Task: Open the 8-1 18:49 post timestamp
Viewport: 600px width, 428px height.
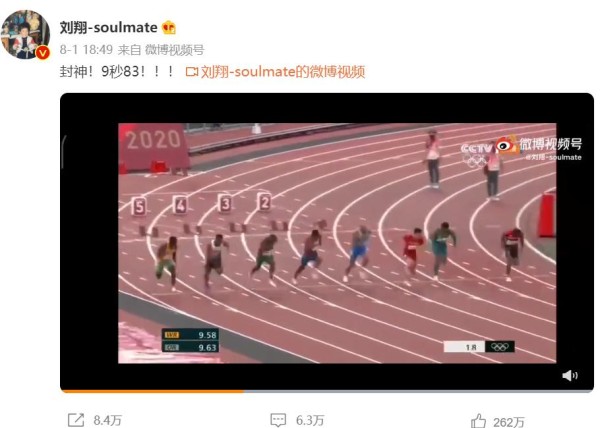Action: (x=86, y=49)
